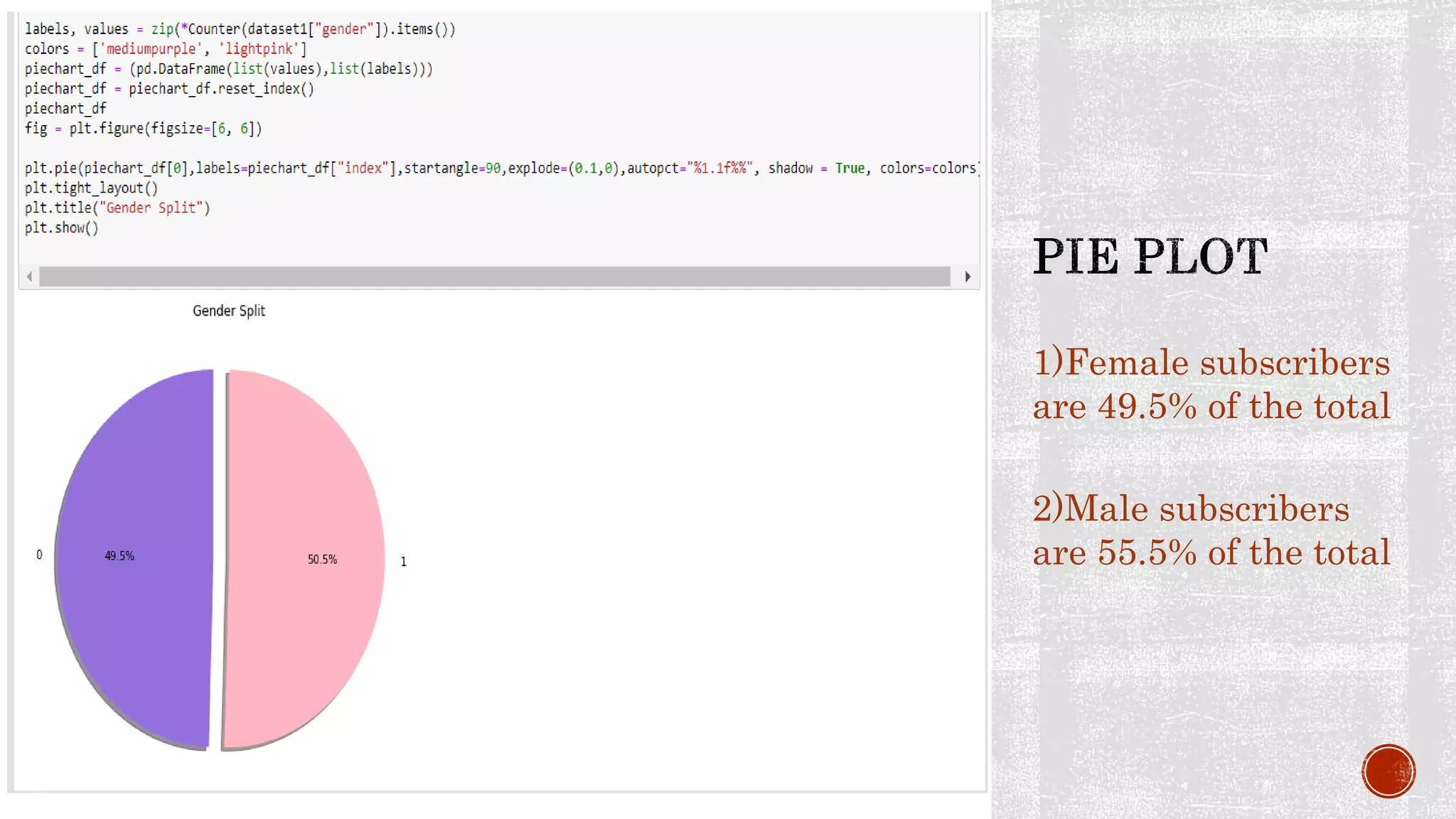The image size is (1456, 819).
Task: Click the red circle in slide corner
Action: [x=1388, y=771]
